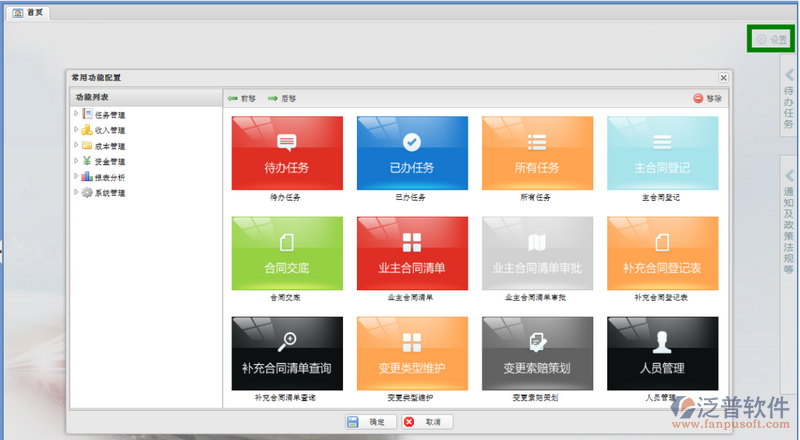Select the 业主合同清单审批 gray tile
Image resolution: width=800 pixels, height=440 pixels.
pyautogui.click(x=537, y=253)
